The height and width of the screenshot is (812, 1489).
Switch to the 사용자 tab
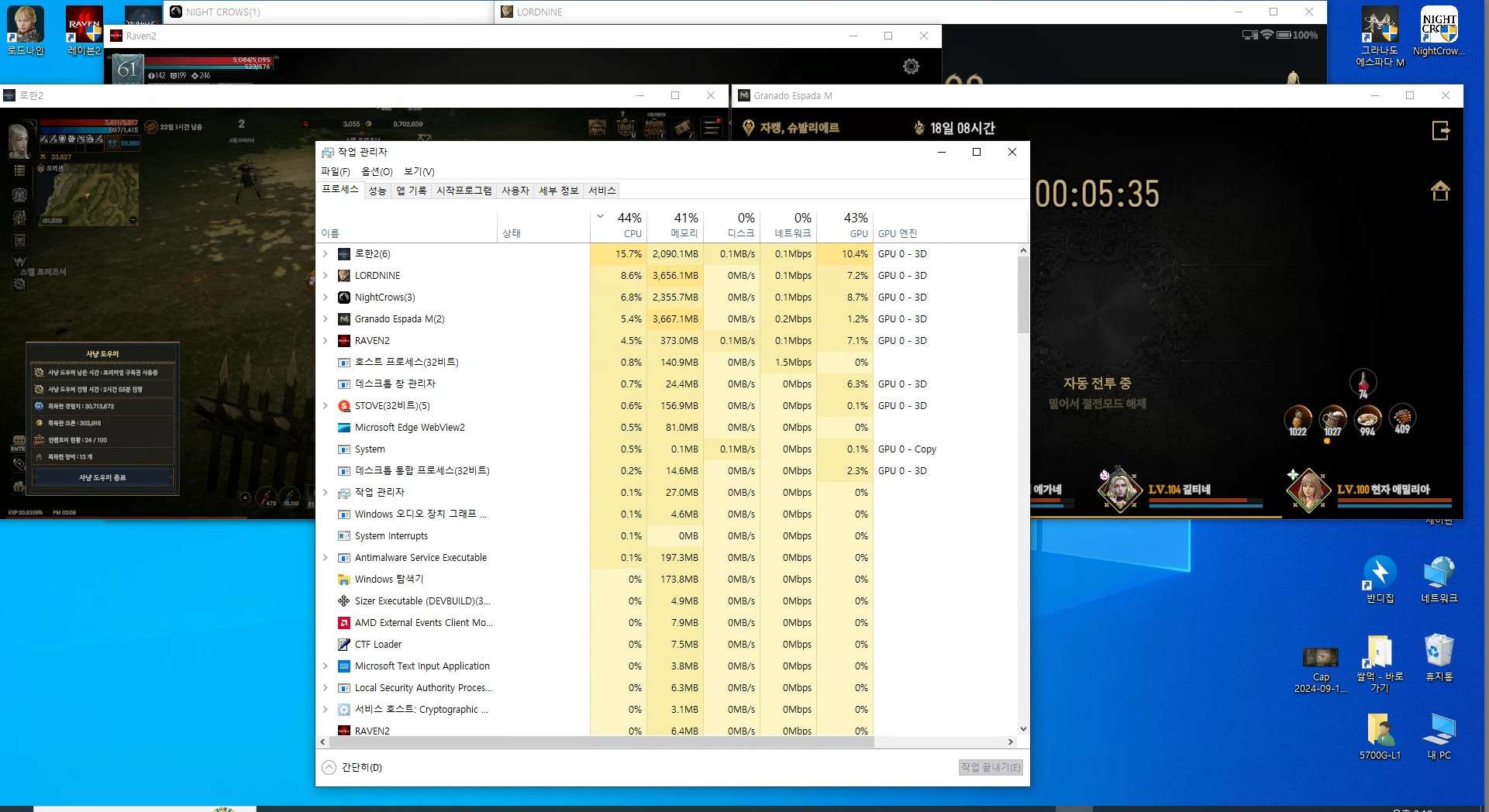coord(515,191)
